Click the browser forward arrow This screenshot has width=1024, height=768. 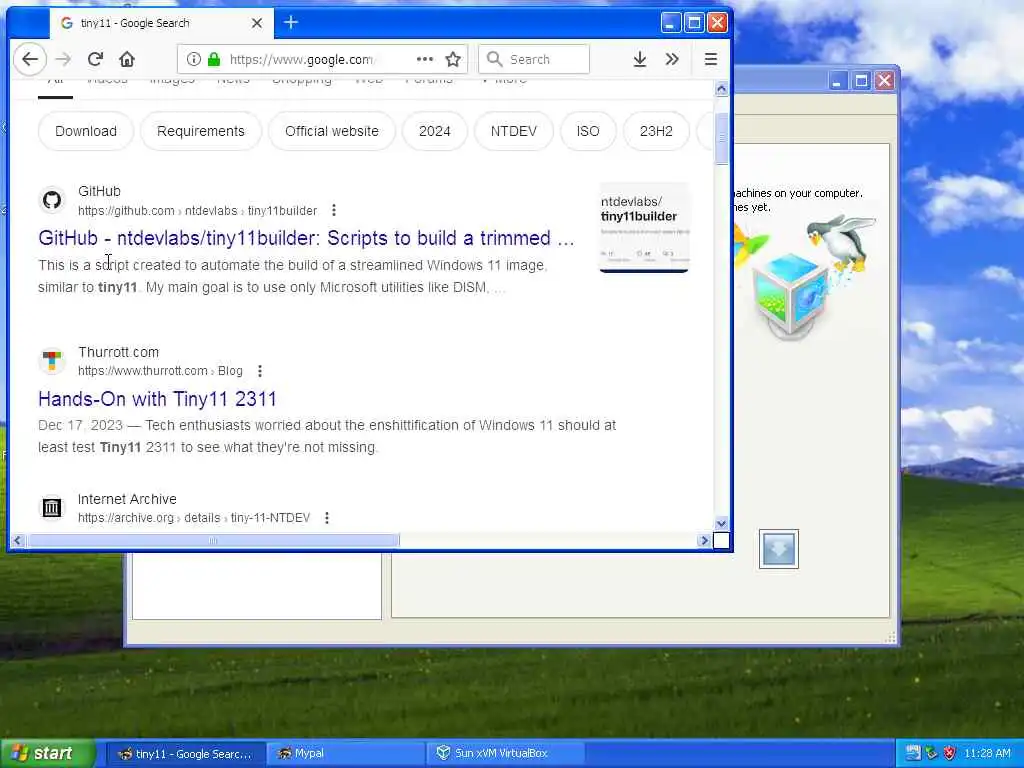tap(63, 59)
